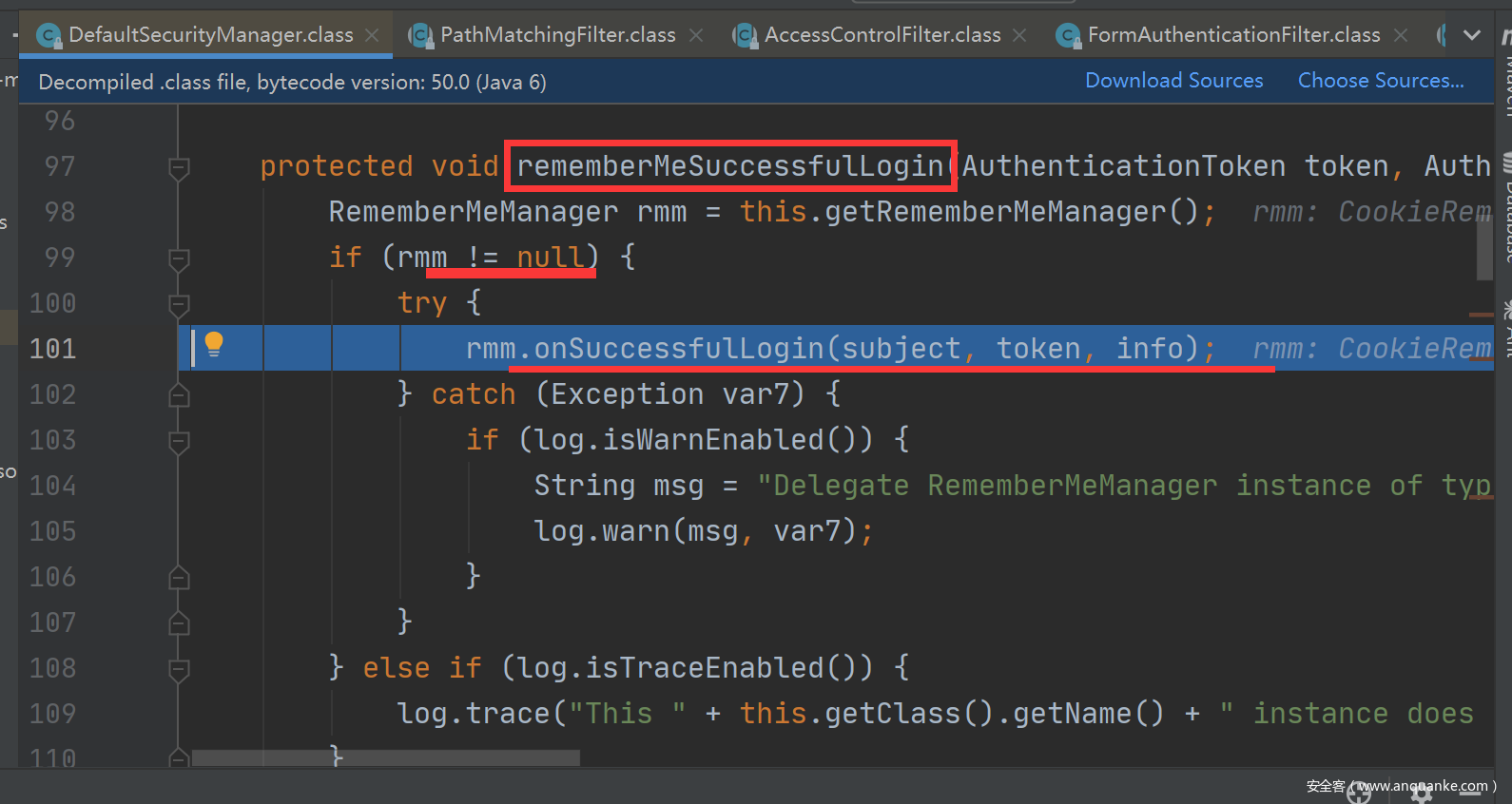Collapse the try block at line 100
Screen dimensions: 1512x804
coord(178,304)
